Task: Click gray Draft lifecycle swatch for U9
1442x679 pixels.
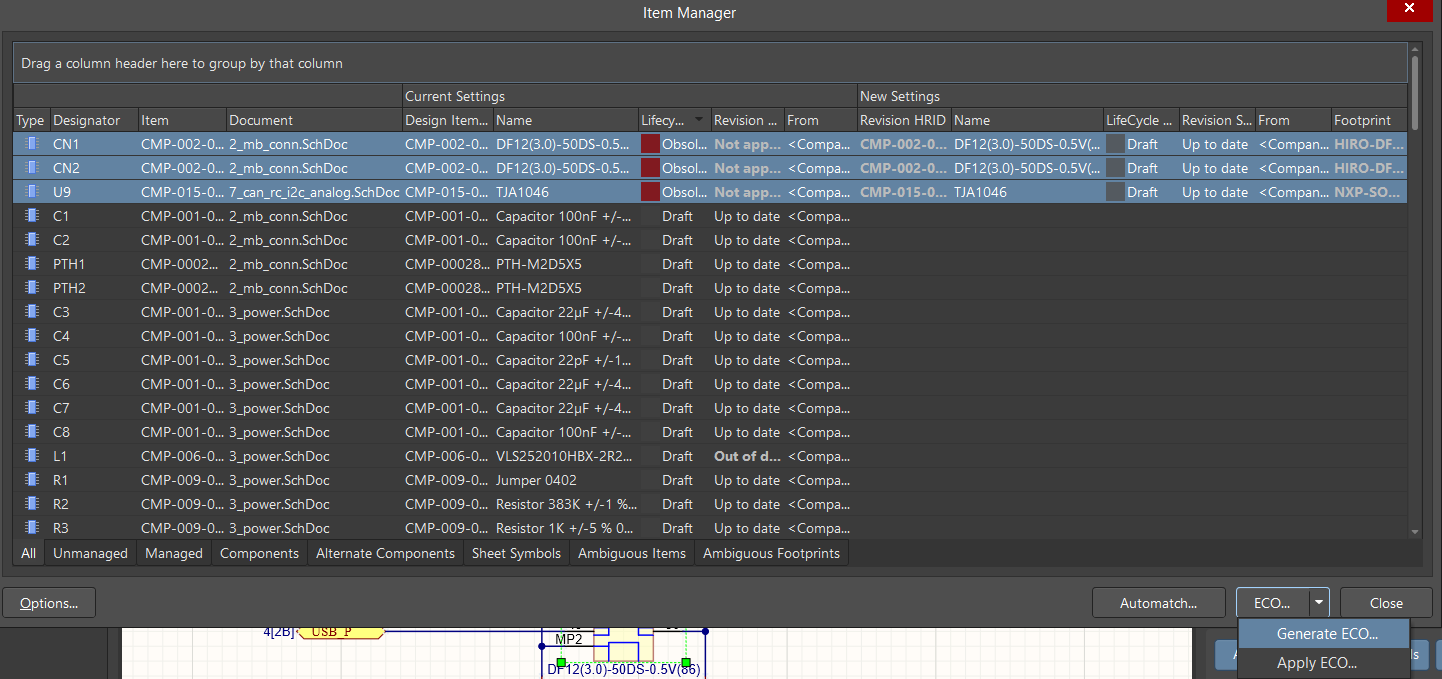Action: 1115,192
